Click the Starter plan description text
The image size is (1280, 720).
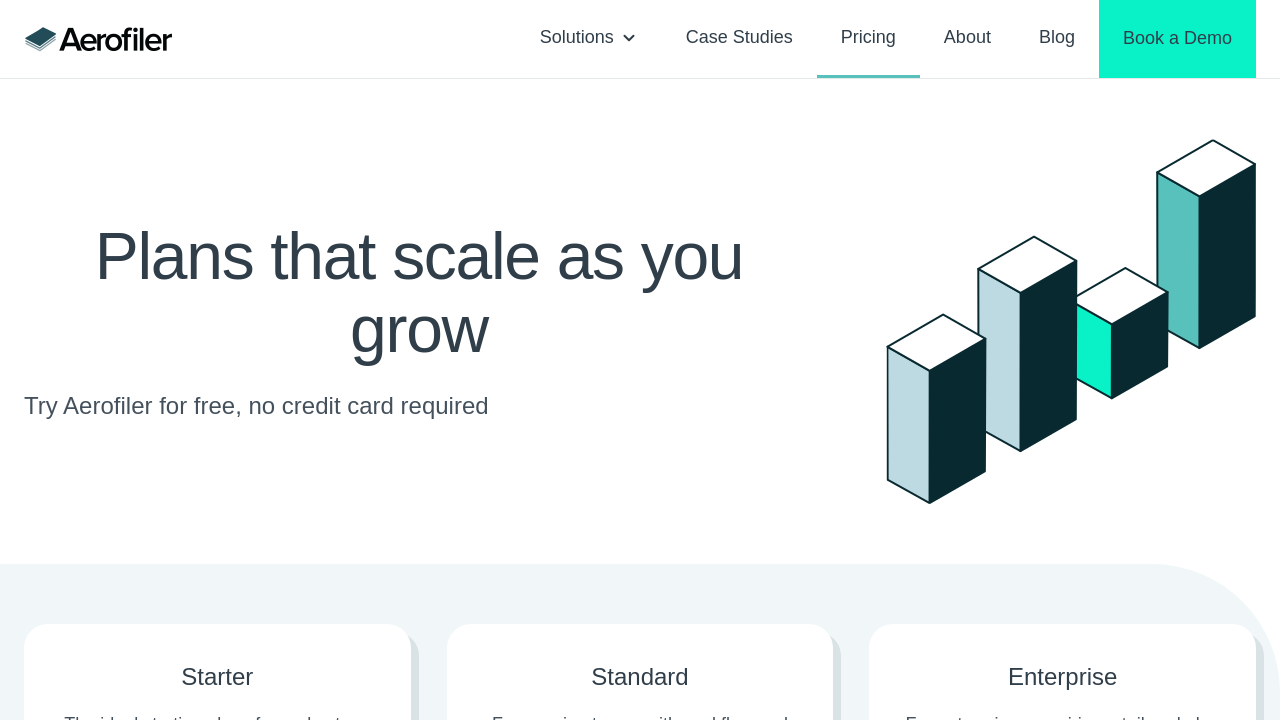coord(217,715)
